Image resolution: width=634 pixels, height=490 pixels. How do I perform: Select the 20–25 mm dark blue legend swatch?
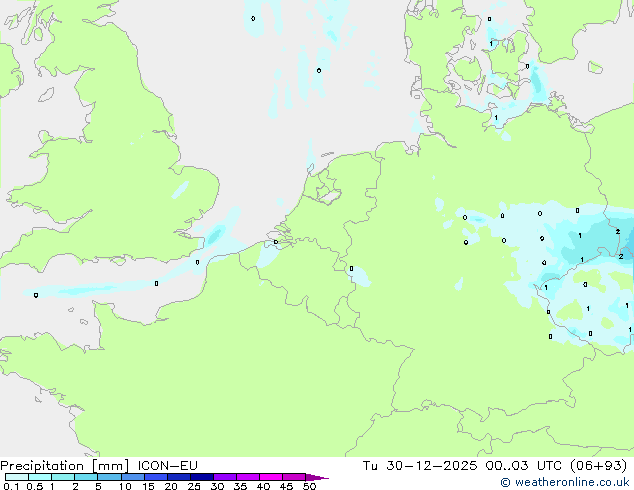(179, 477)
